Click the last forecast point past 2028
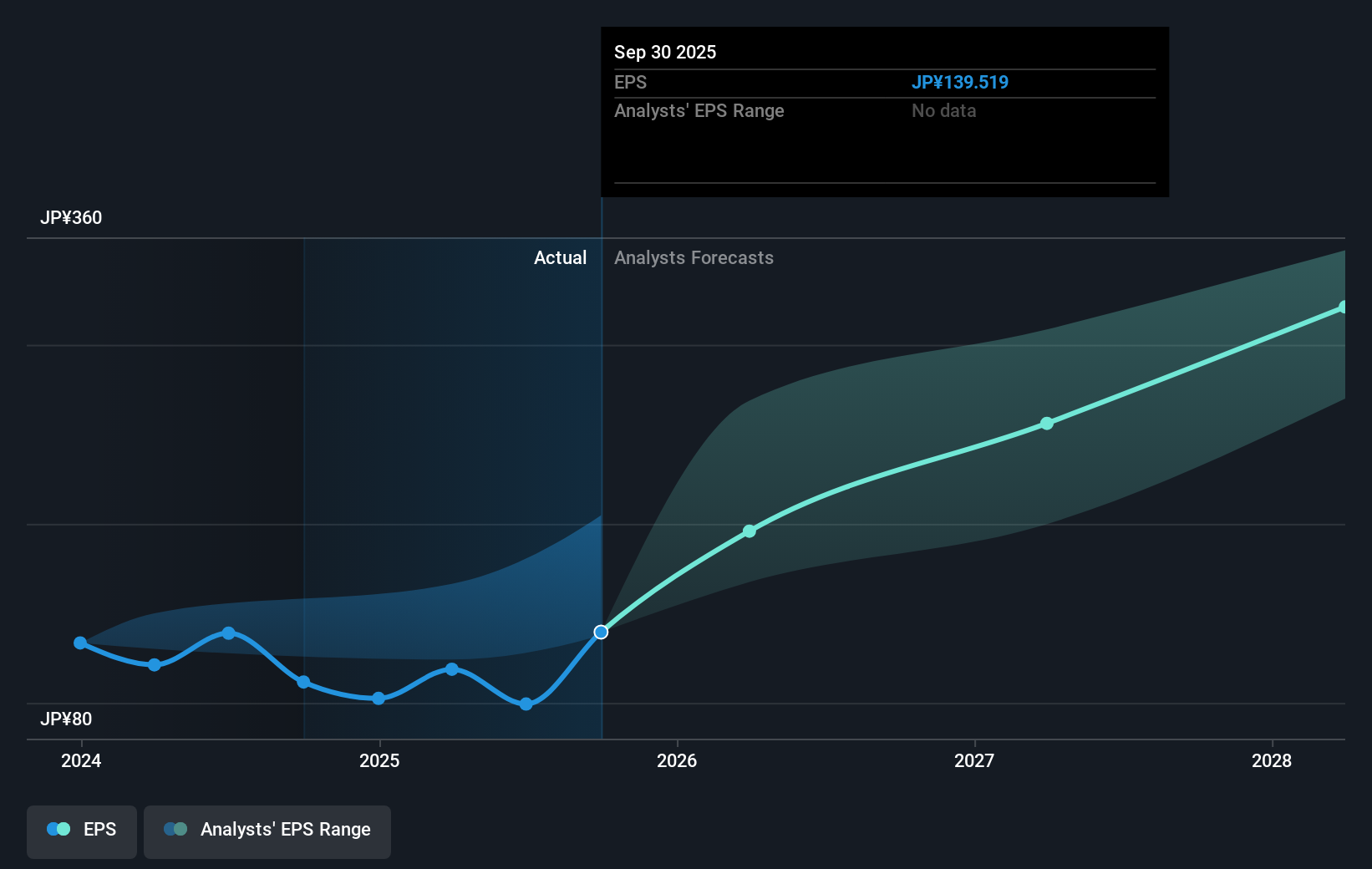The width and height of the screenshot is (1372, 869). click(1344, 307)
